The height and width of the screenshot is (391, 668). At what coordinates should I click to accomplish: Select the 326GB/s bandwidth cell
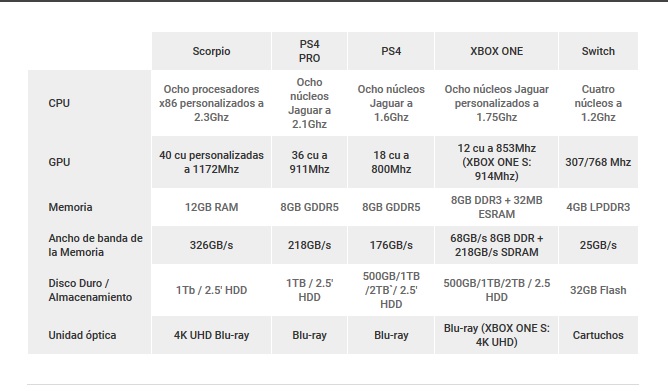[x=211, y=245]
